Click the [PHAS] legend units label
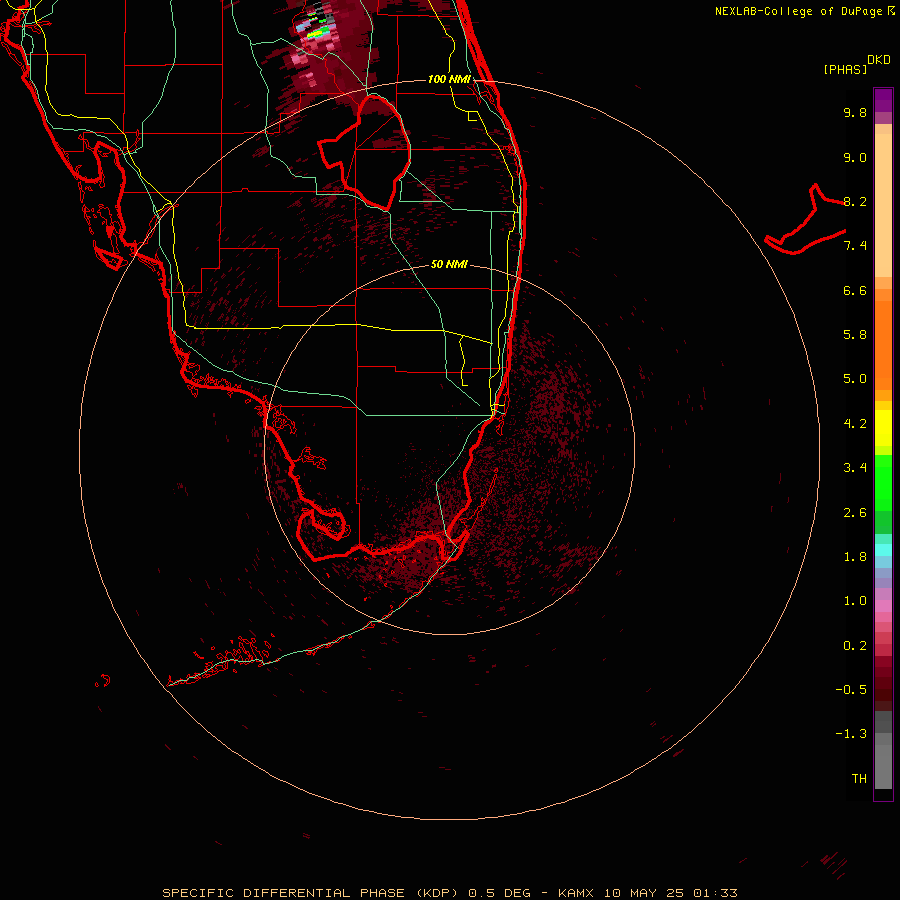The image size is (900, 900). (x=845, y=69)
